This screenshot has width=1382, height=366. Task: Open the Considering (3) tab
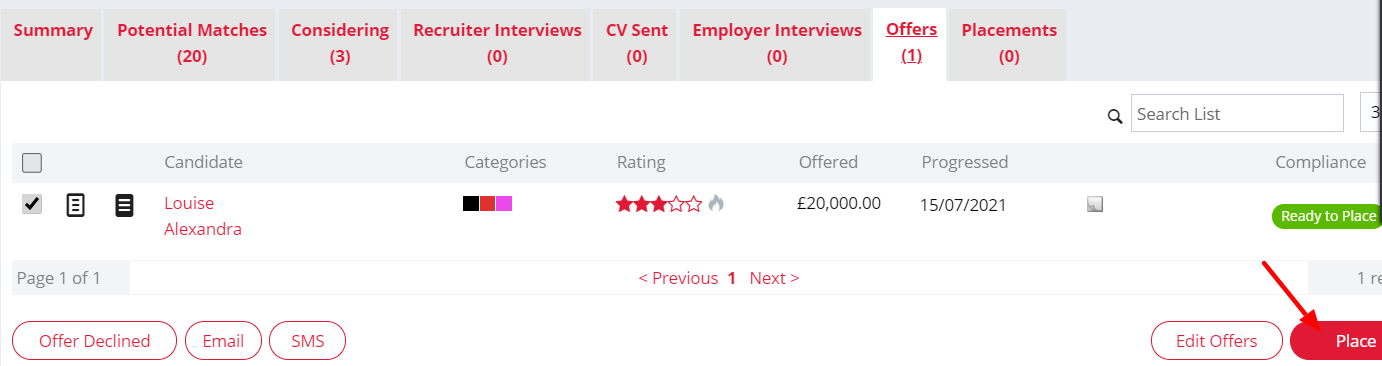coord(340,43)
